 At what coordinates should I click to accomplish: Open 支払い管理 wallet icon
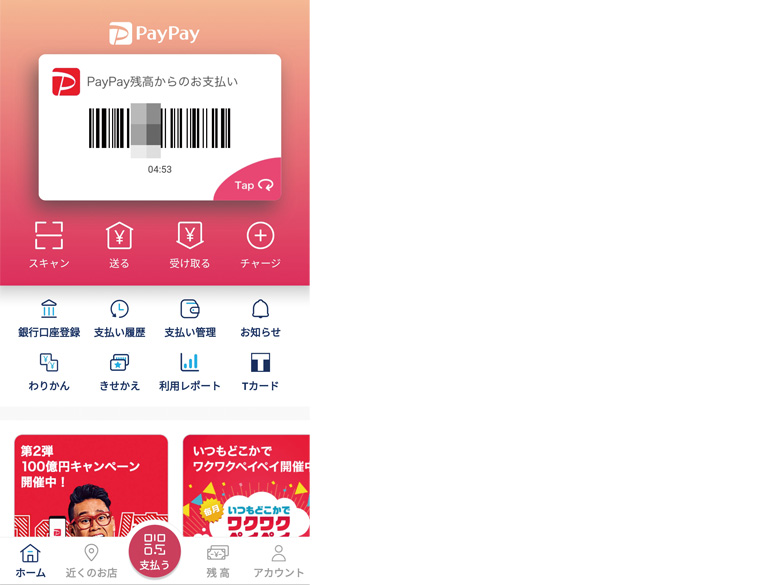tap(190, 309)
